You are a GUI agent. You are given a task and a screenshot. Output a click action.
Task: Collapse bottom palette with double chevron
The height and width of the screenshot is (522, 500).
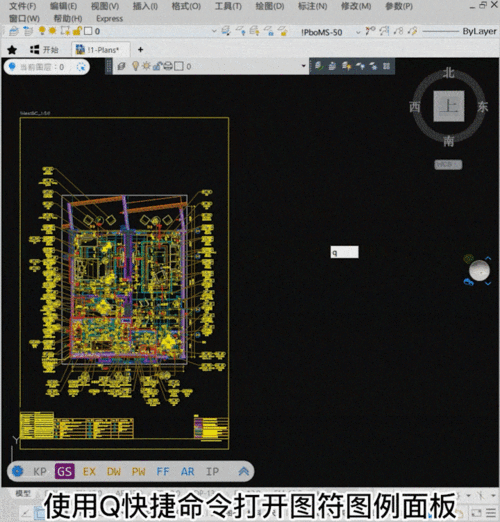(x=244, y=471)
